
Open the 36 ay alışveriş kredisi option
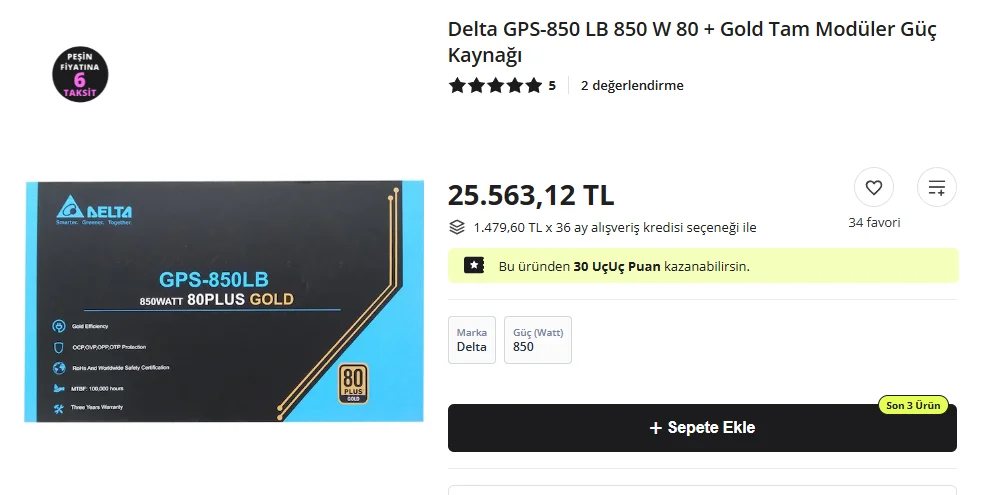coord(615,227)
